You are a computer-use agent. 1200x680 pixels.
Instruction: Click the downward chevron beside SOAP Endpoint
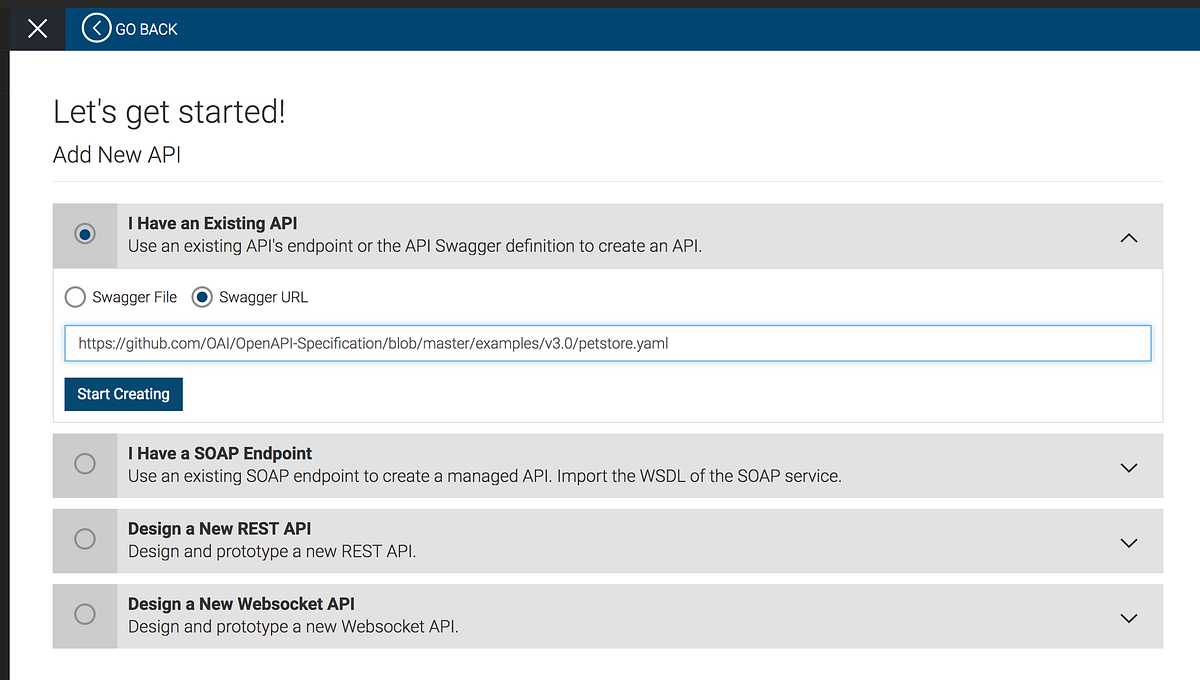tap(1128, 467)
